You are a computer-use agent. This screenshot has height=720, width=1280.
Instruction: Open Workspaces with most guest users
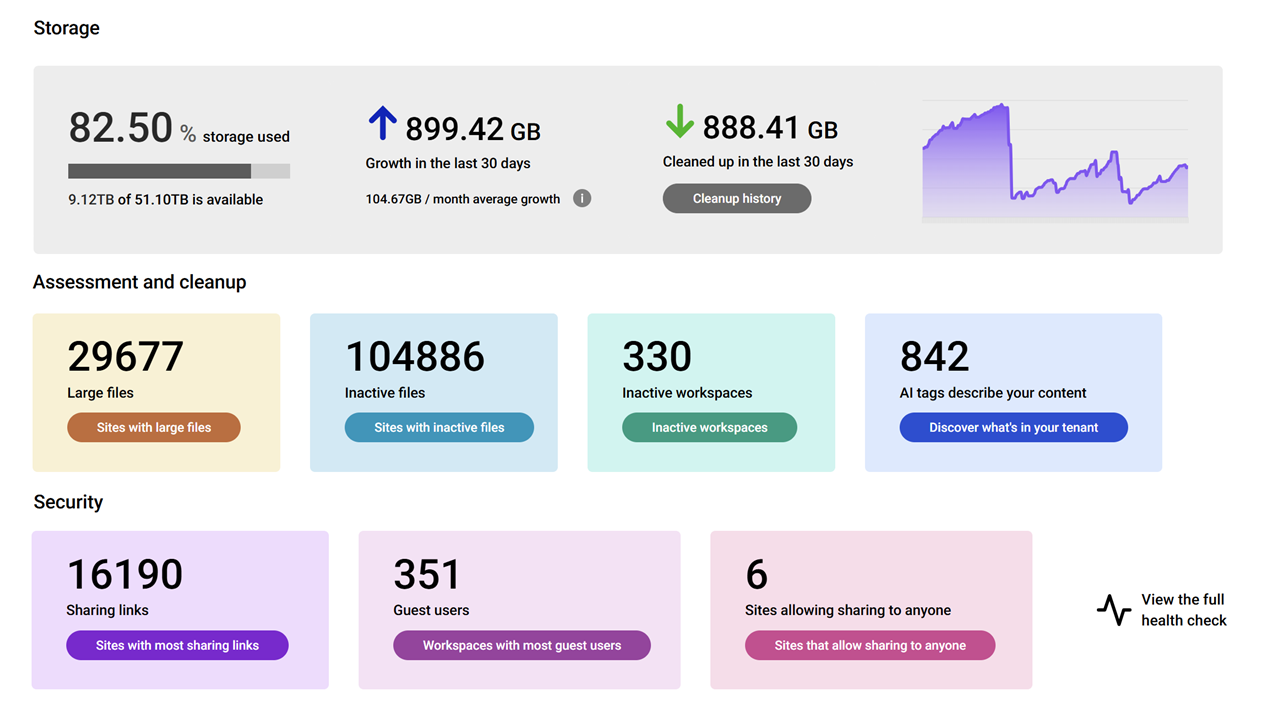click(522, 645)
